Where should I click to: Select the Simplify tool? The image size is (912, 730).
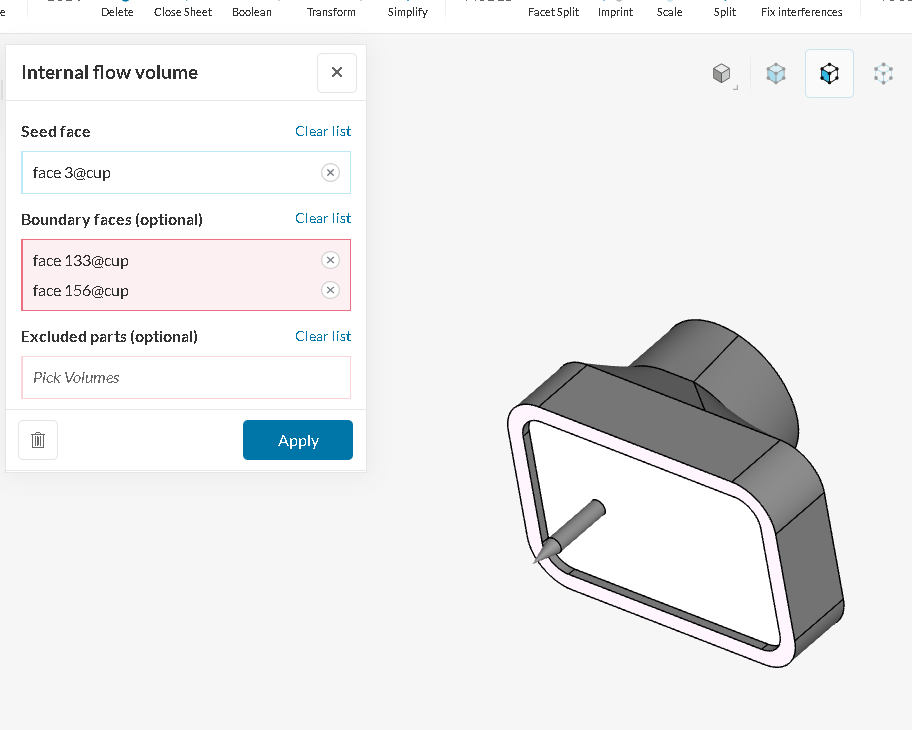(408, 12)
